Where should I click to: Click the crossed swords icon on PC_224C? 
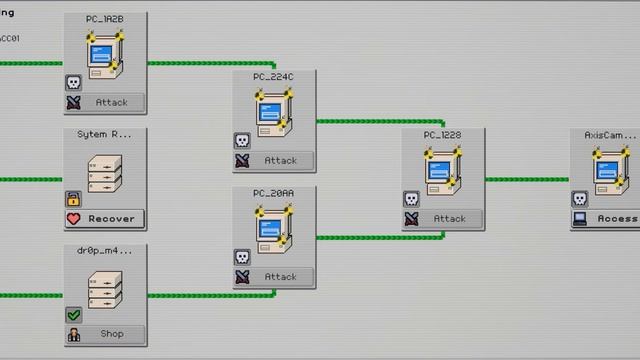click(x=242, y=161)
